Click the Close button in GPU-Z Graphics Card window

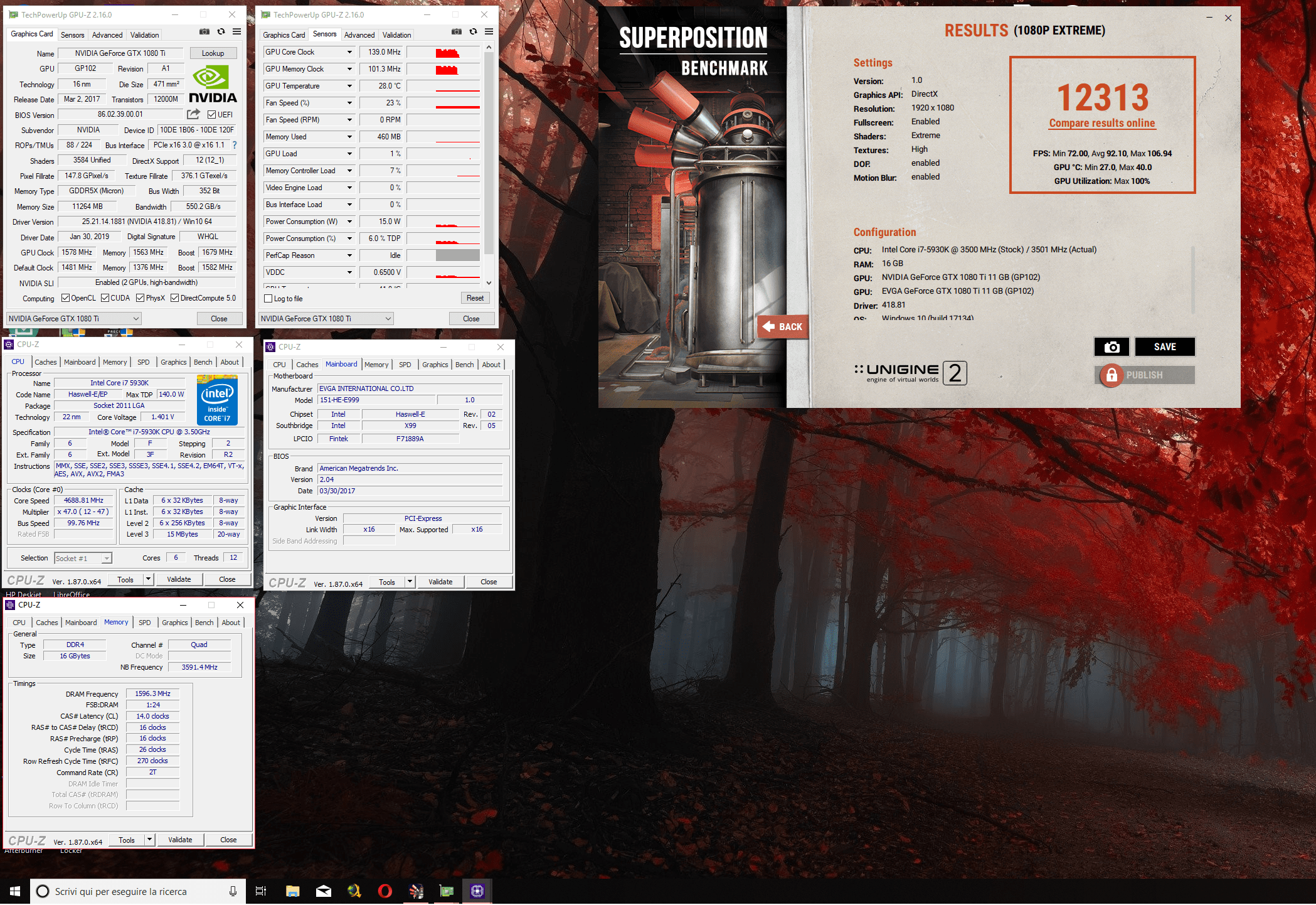pyautogui.click(x=219, y=319)
